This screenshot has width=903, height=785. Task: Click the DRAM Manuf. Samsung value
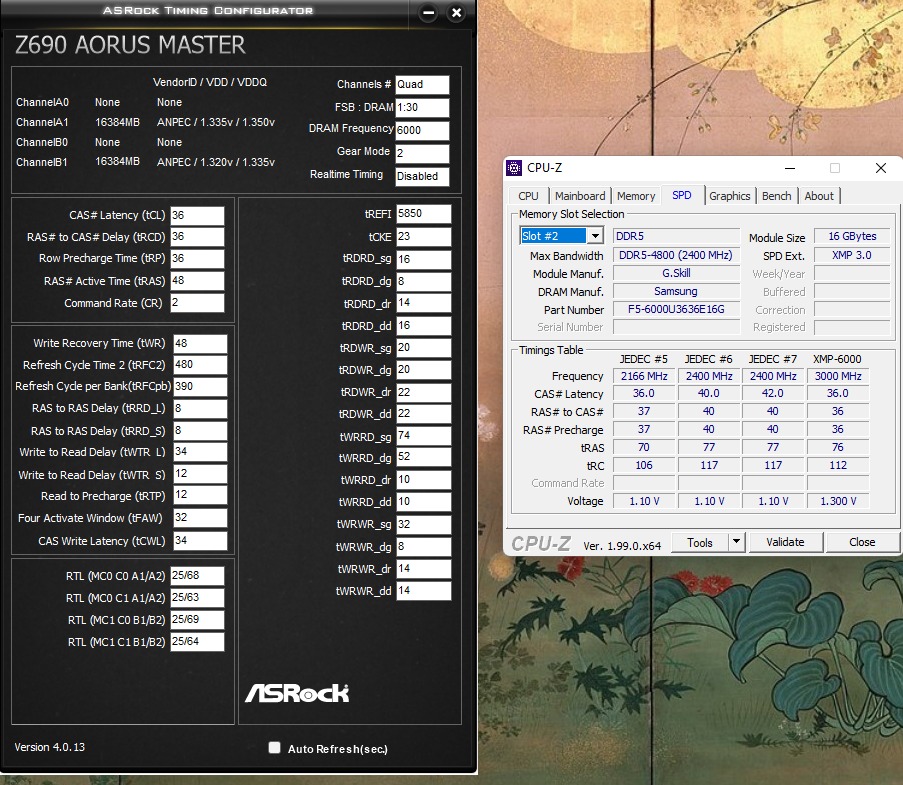click(x=676, y=291)
